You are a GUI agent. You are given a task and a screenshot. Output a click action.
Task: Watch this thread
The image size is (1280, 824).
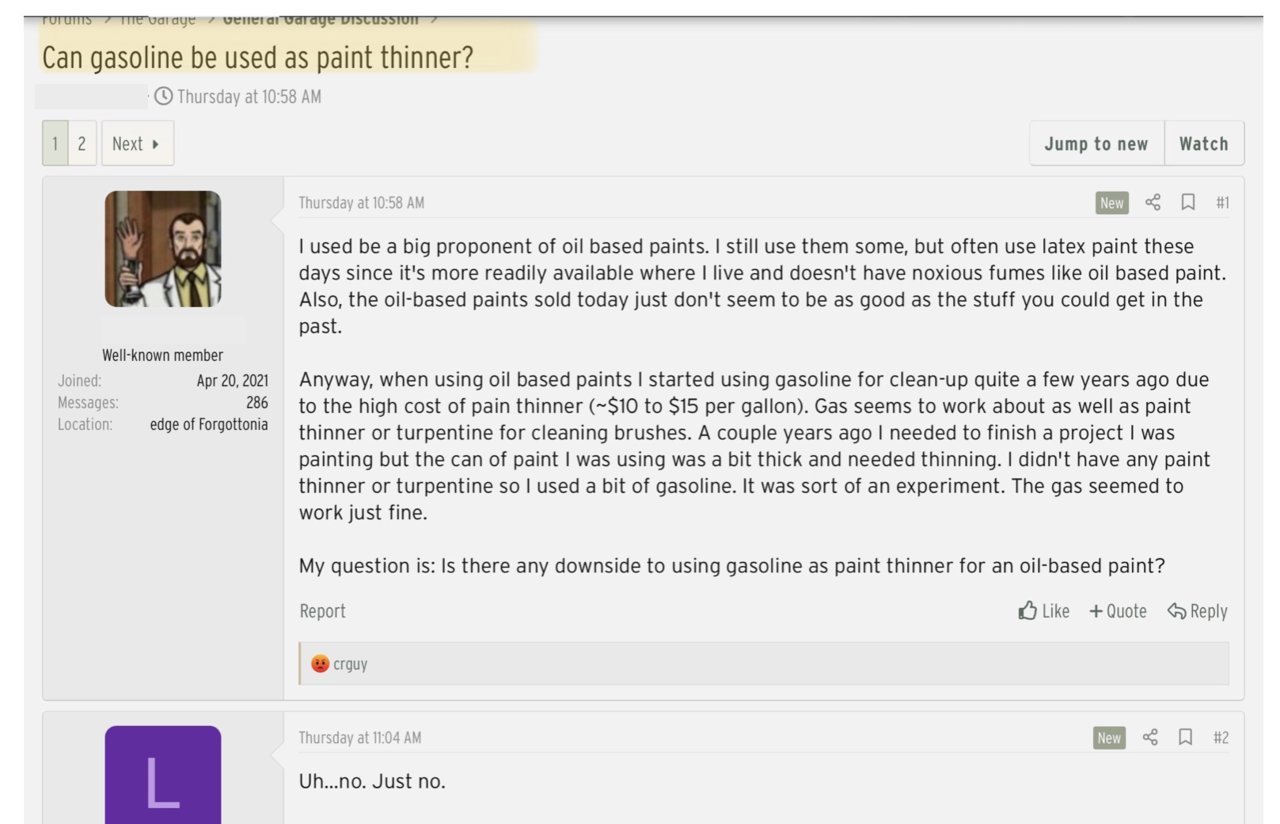[1204, 144]
